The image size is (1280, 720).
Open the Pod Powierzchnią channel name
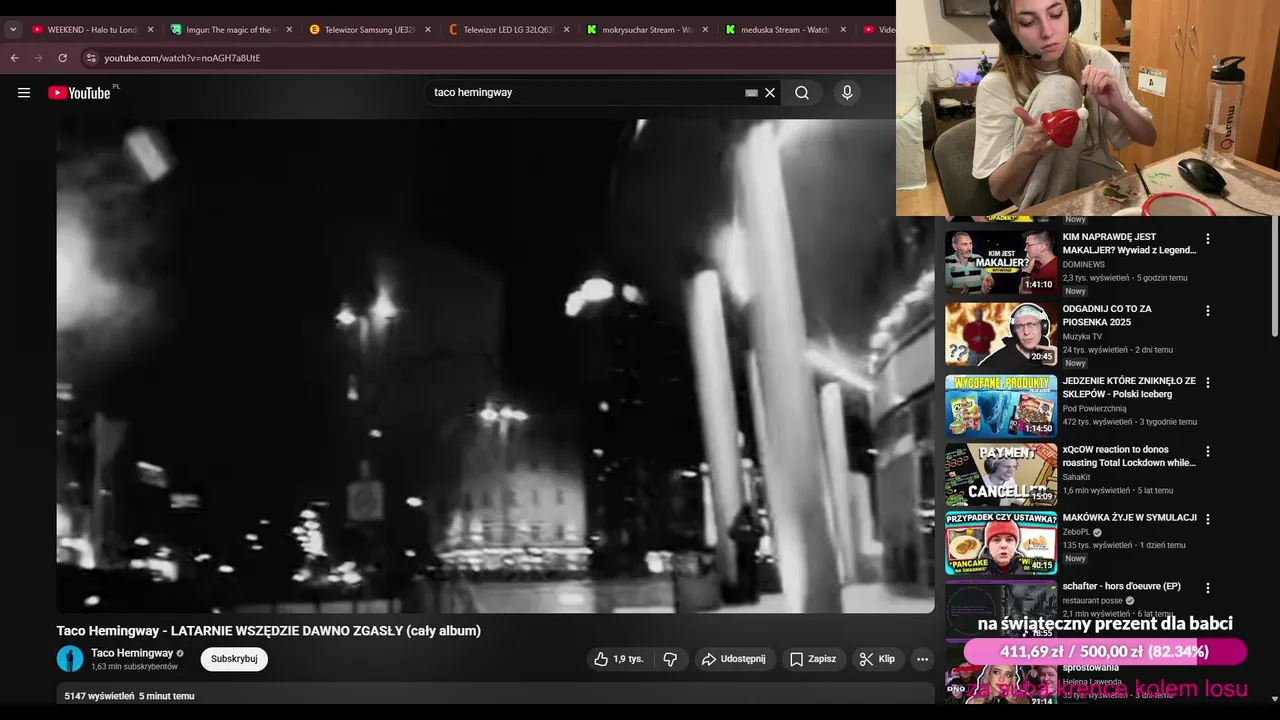1094,409
